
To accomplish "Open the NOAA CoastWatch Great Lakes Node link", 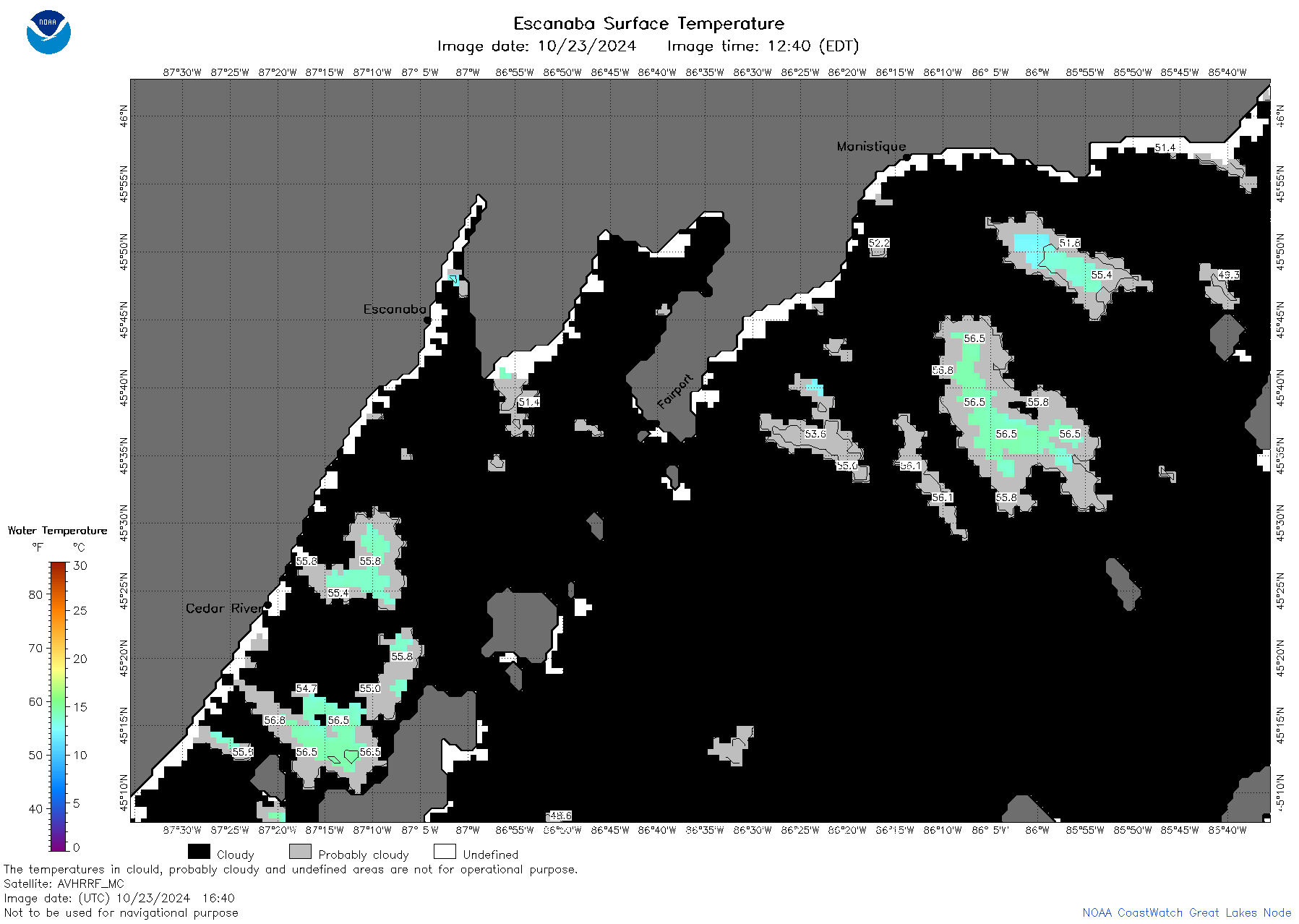I will [1186, 912].
